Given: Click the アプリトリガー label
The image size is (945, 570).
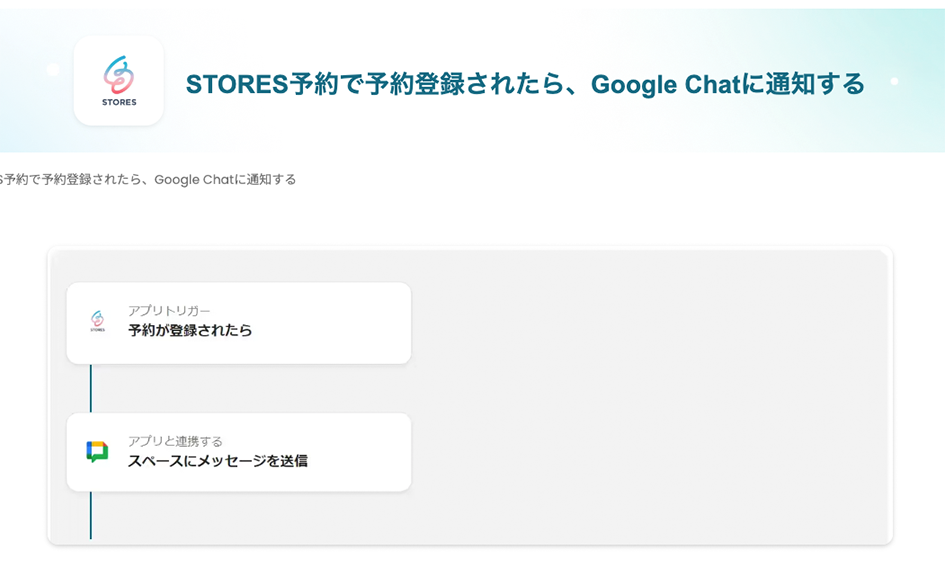Looking at the screenshot, I should [x=169, y=311].
